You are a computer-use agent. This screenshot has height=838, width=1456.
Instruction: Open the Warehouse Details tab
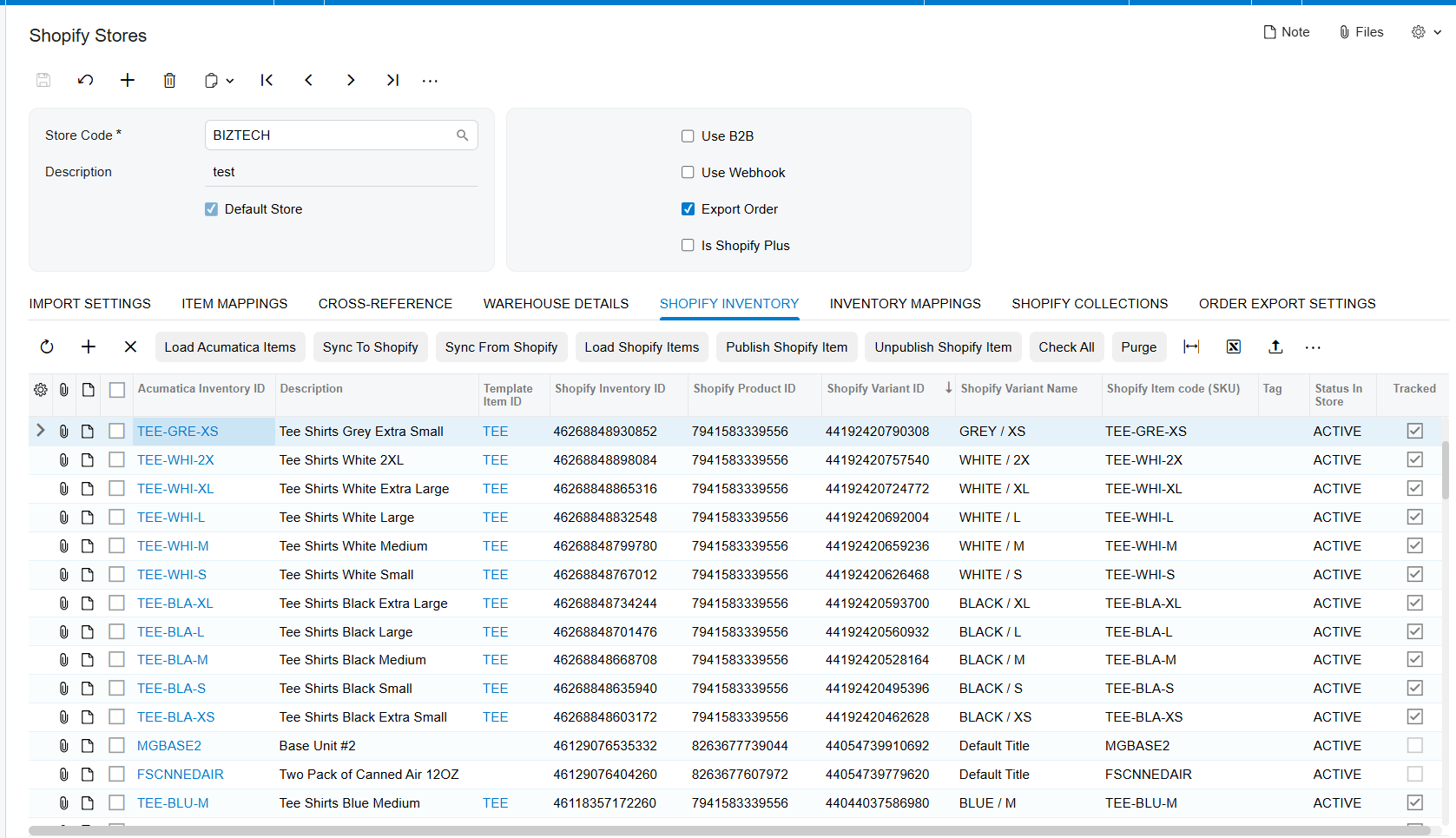[556, 304]
